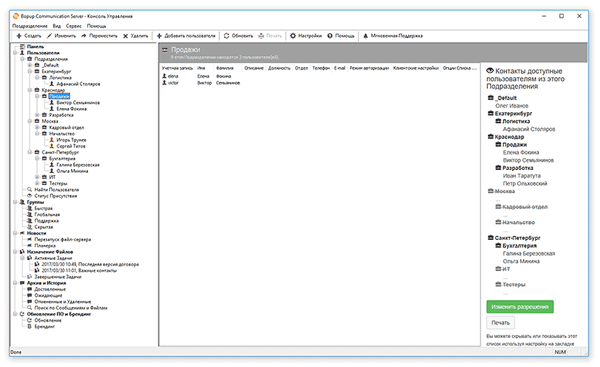Click Добавить пользователя in toolbar
Image resolution: width=600 pixels, height=367 pixels.
click(x=186, y=36)
